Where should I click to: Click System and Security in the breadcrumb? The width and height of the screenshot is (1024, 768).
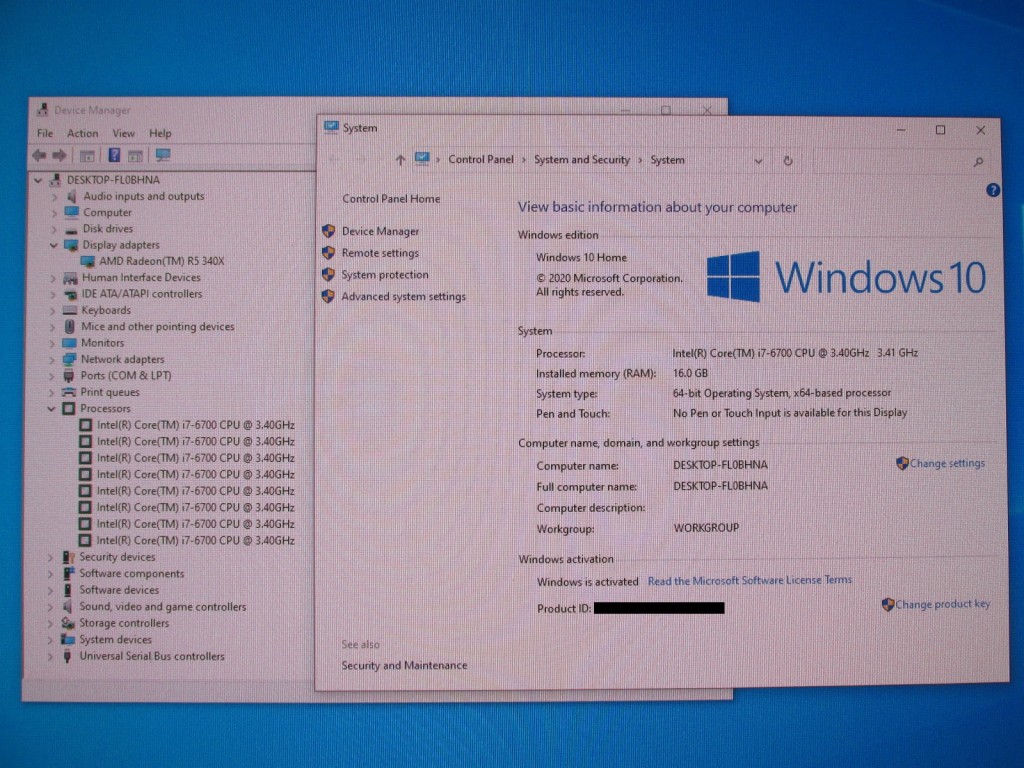(582, 160)
